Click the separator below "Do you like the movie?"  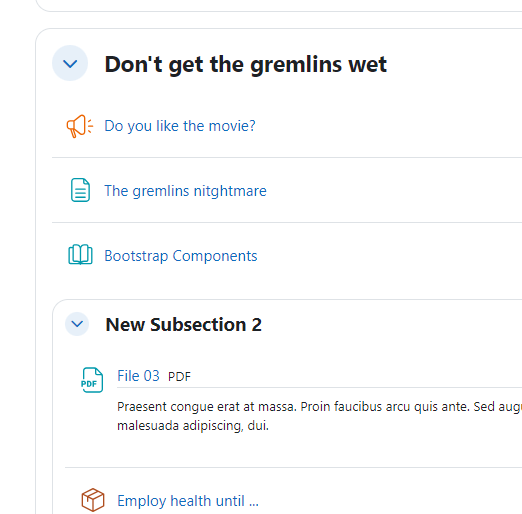pyautogui.click(x=287, y=157)
